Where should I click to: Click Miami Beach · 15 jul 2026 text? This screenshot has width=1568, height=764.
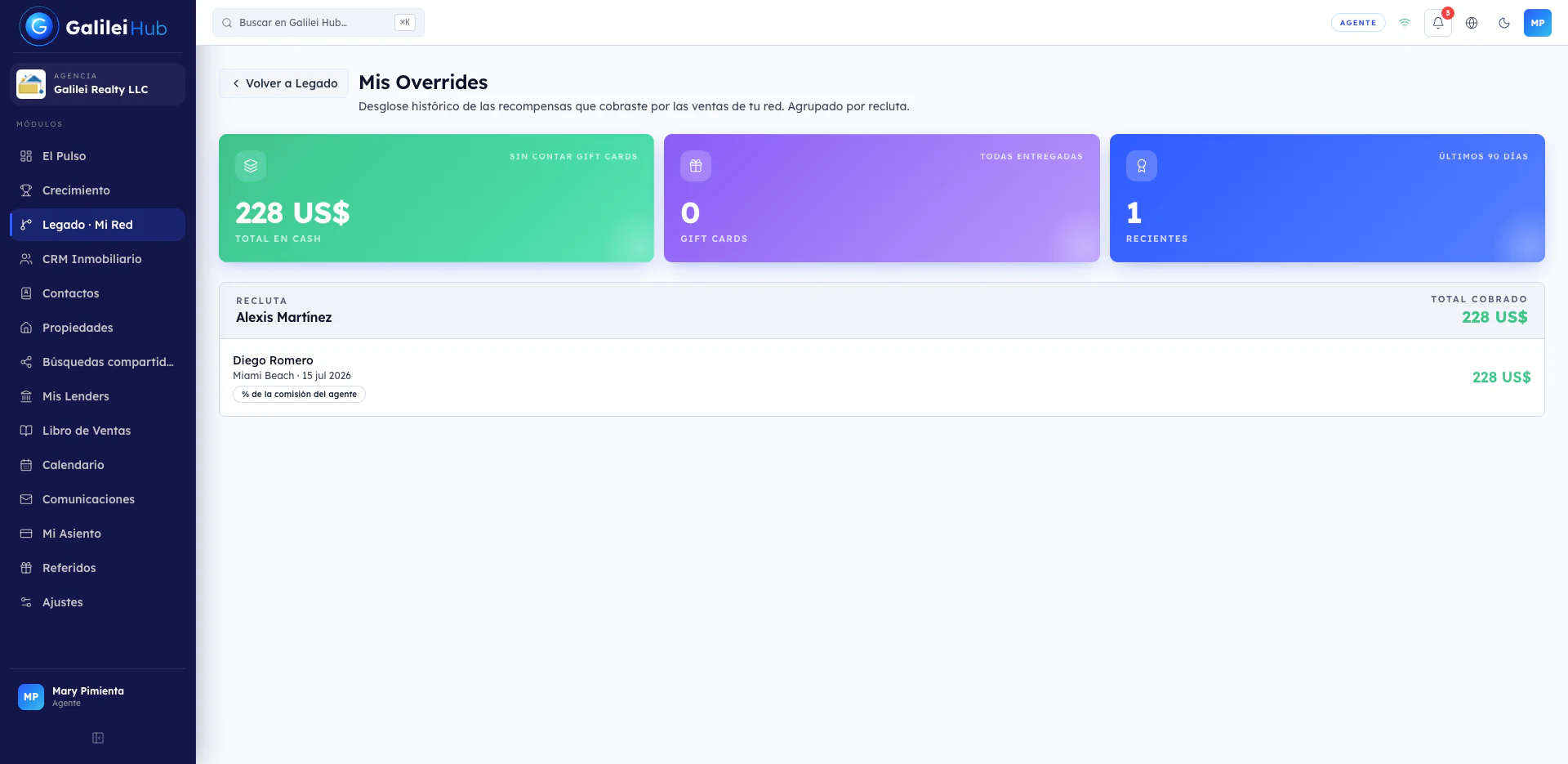pyautogui.click(x=292, y=376)
